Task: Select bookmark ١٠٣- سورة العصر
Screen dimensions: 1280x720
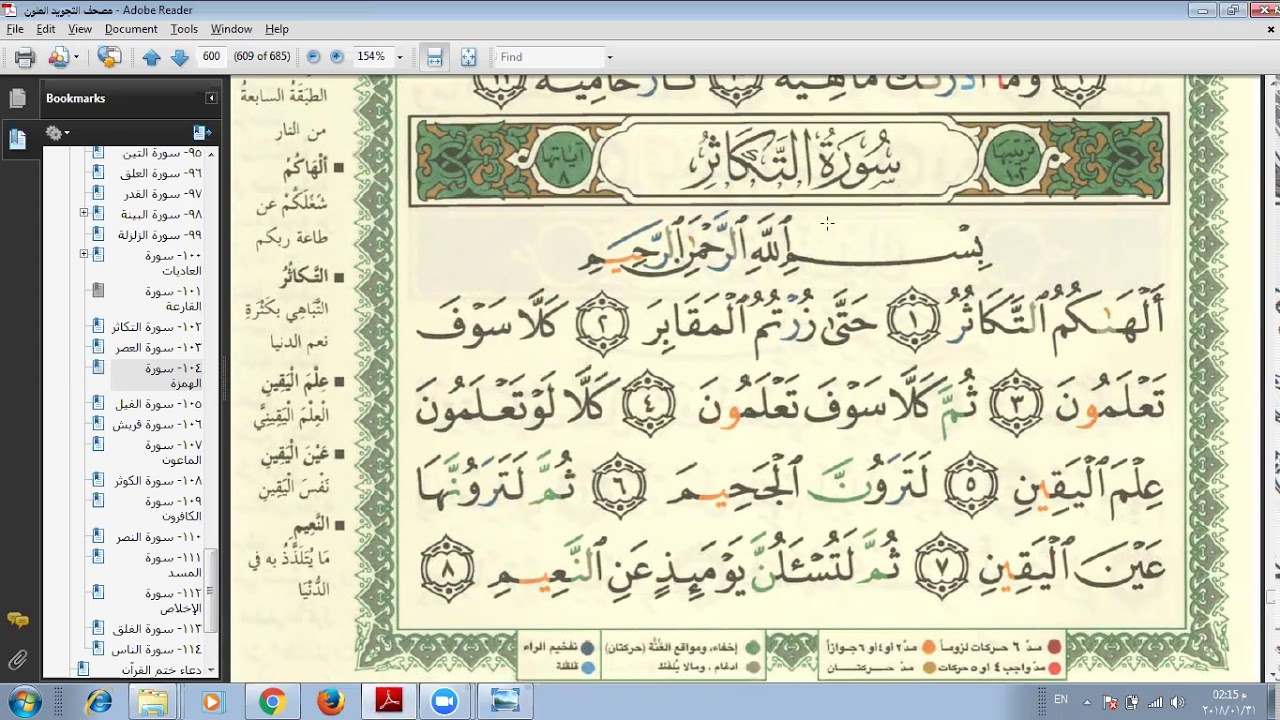Action: [158, 347]
